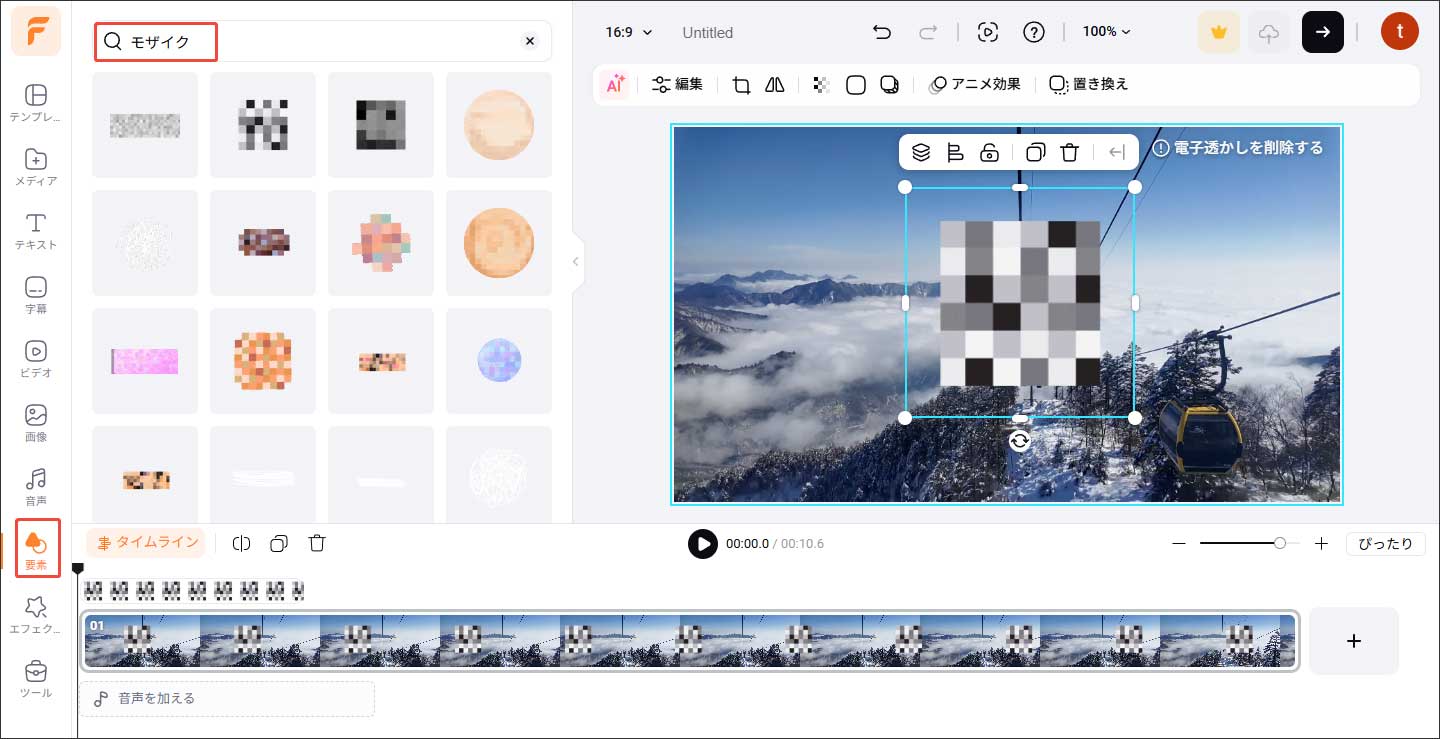Select the crop tool
Viewport: 1440px width, 739px height.
pyautogui.click(x=741, y=85)
